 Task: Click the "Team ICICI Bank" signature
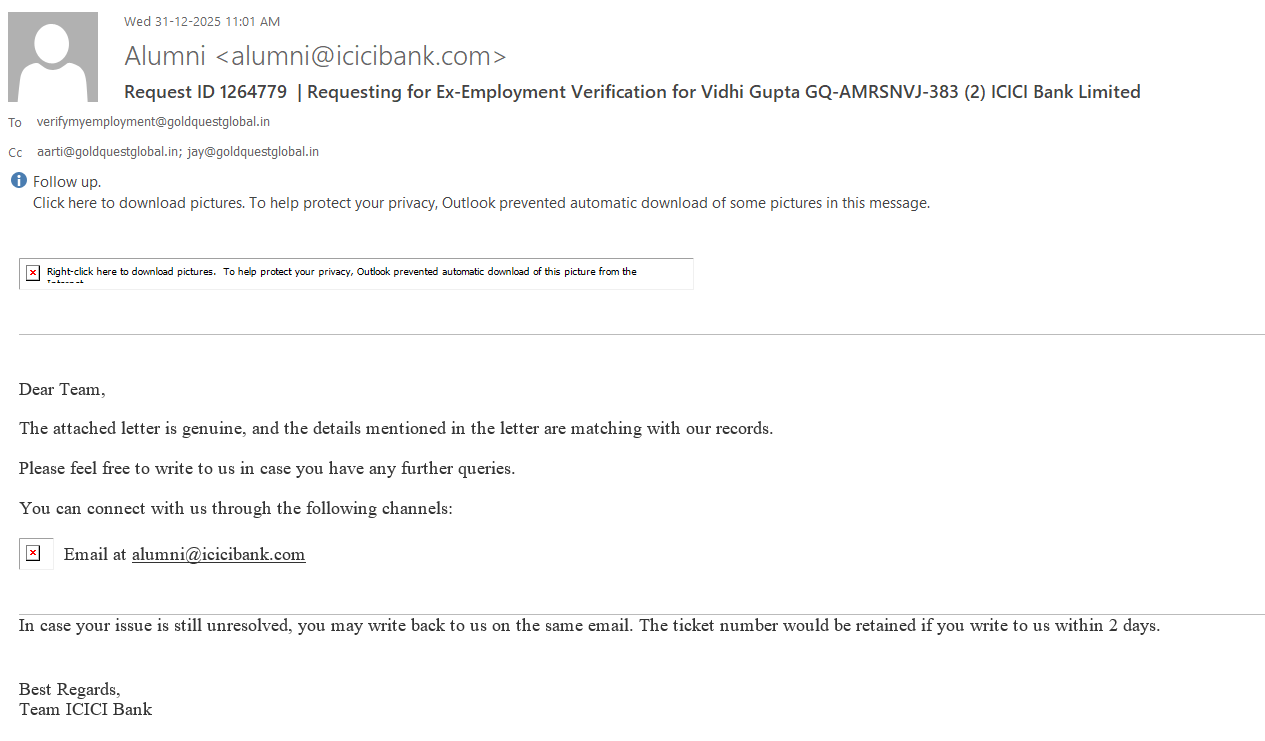click(x=85, y=710)
